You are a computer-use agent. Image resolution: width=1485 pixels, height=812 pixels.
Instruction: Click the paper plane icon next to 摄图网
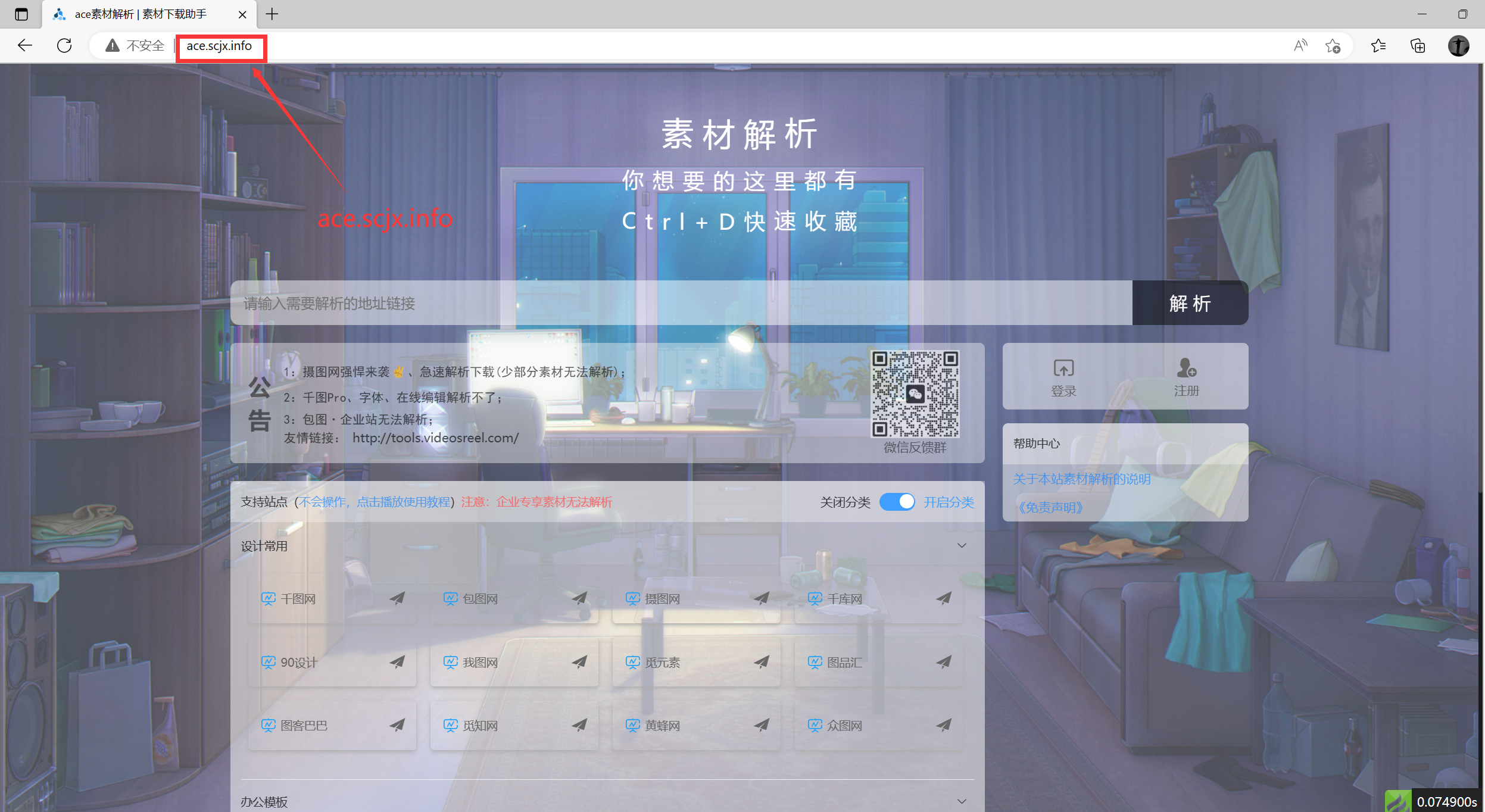click(762, 598)
